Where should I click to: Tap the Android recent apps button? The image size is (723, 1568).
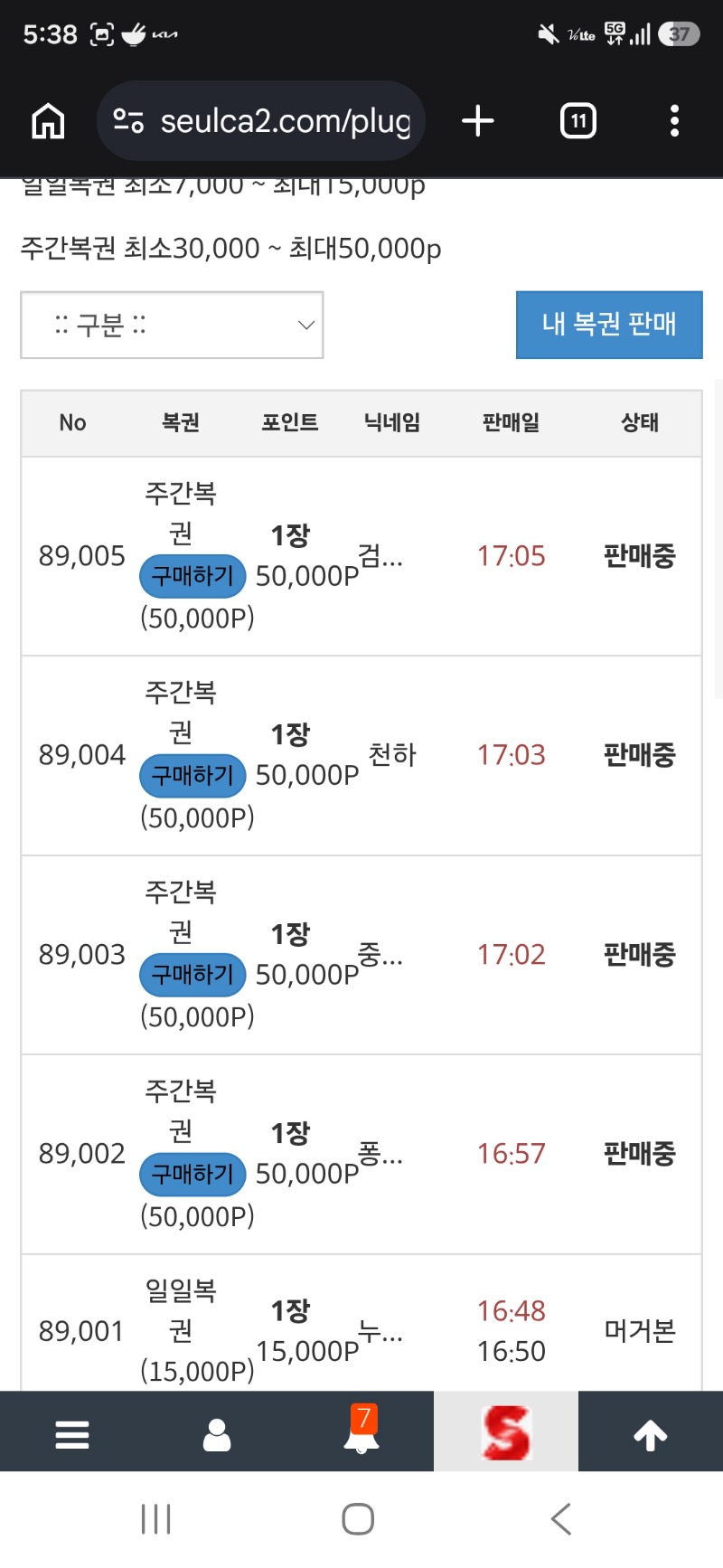[156, 1519]
